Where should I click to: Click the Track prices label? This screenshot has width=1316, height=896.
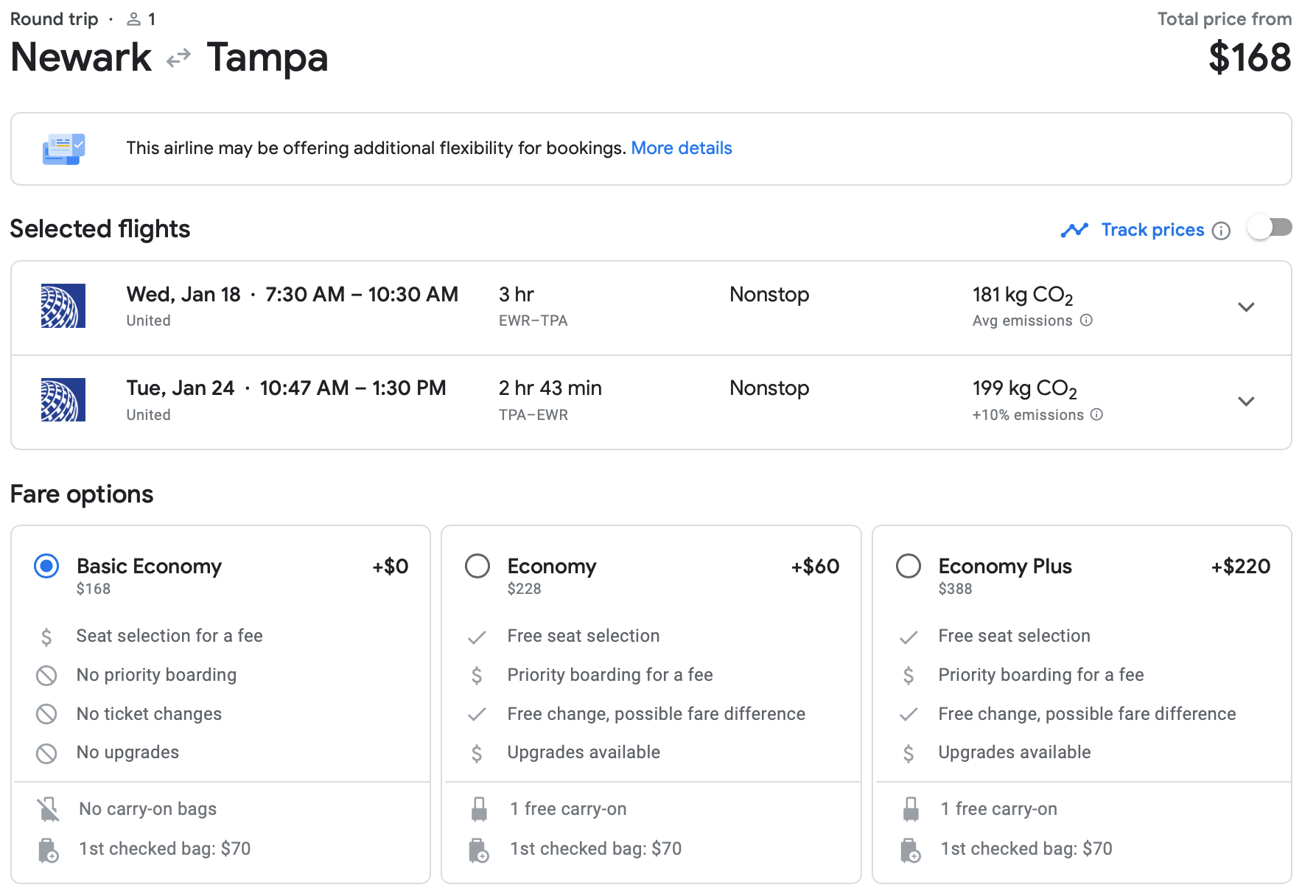click(x=1152, y=230)
